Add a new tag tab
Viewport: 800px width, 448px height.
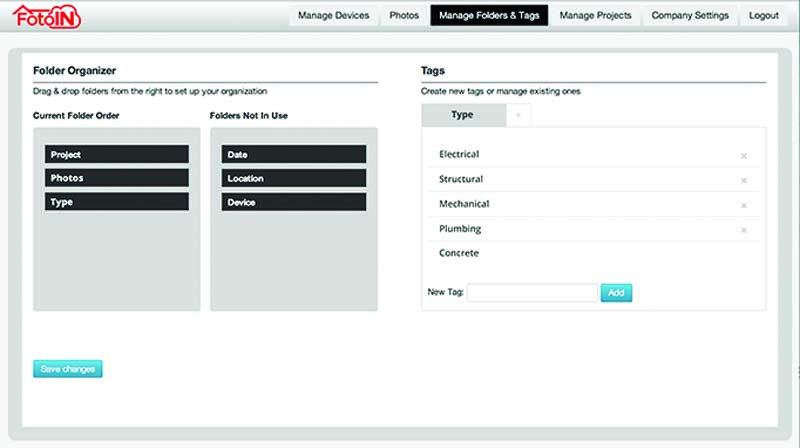click(x=518, y=115)
